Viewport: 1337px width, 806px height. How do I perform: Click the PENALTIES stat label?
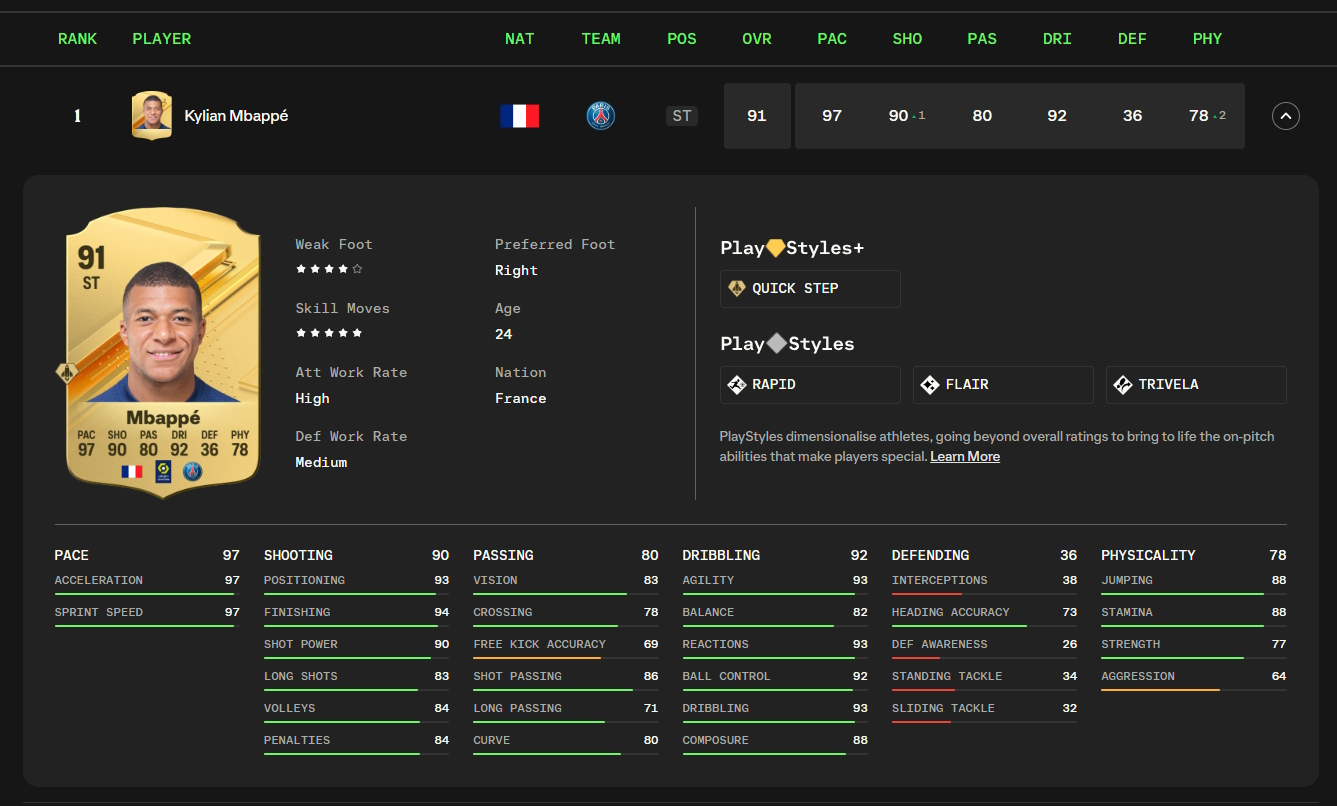297,740
